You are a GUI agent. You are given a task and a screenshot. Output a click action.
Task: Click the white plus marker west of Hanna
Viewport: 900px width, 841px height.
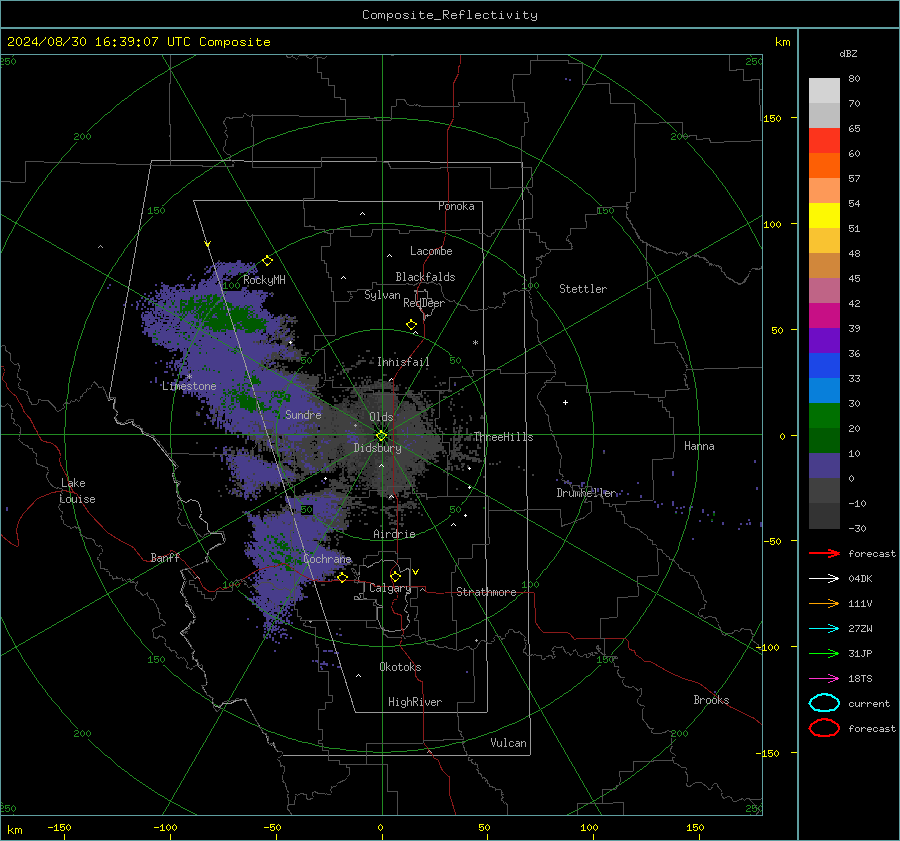pyautogui.click(x=565, y=402)
